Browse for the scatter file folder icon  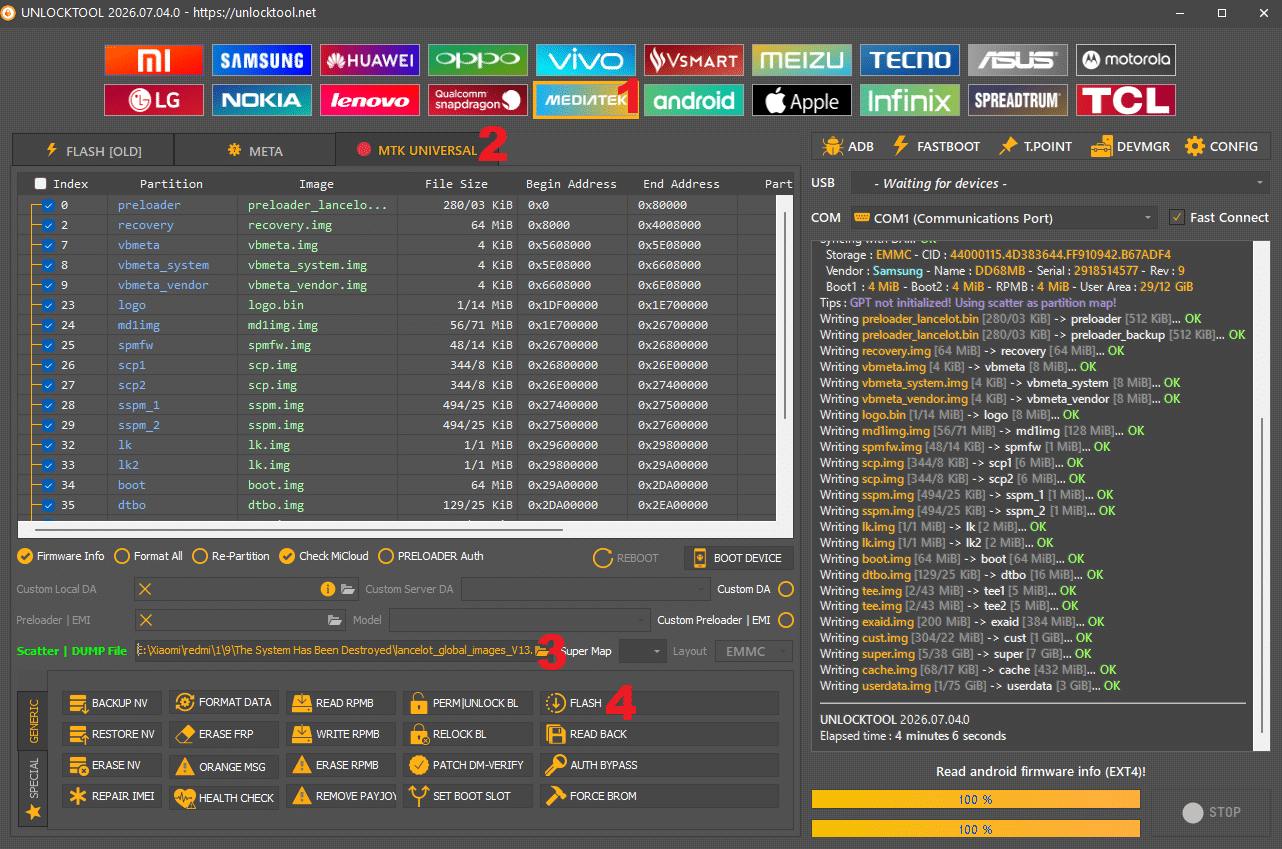pyautogui.click(x=542, y=651)
